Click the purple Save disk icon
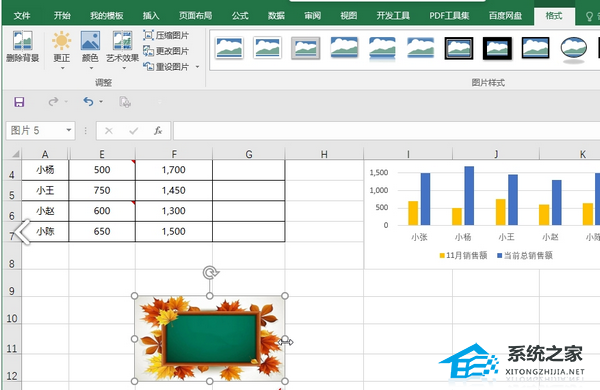Image resolution: width=600 pixels, height=390 pixels. pyautogui.click(x=19, y=102)
